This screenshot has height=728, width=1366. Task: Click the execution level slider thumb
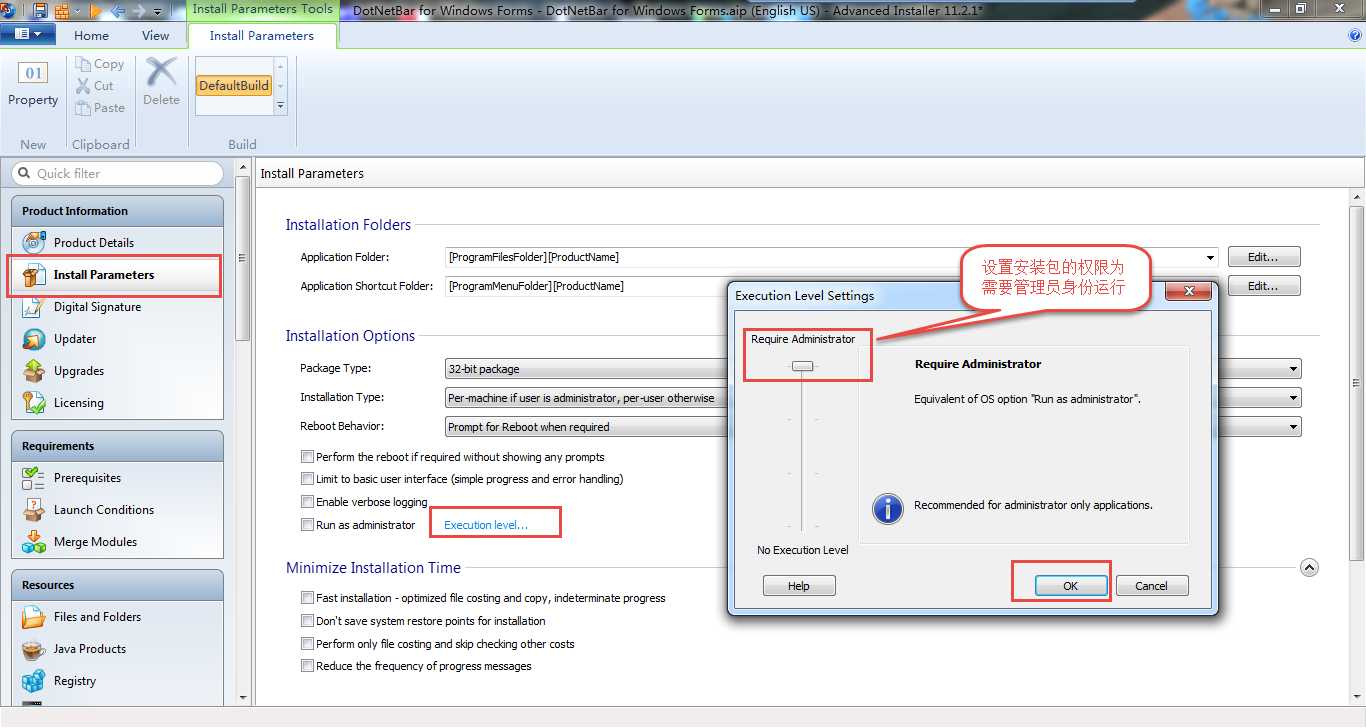click(x=803, y=366)
